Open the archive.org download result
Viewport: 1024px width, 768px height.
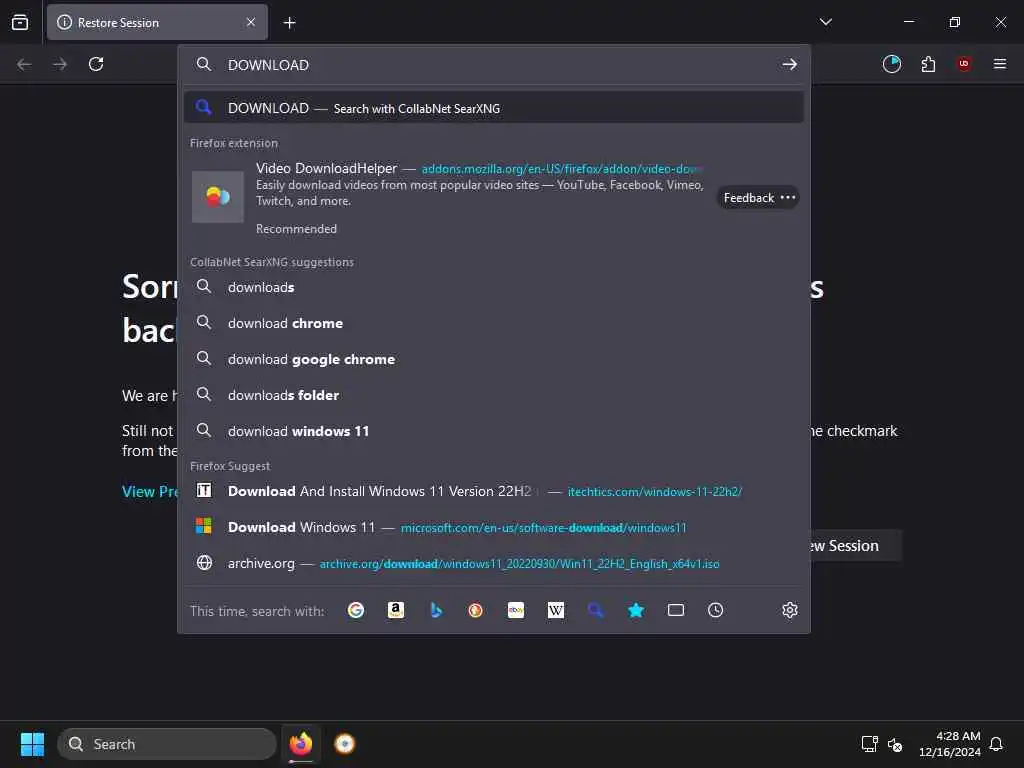click(494, 562)
